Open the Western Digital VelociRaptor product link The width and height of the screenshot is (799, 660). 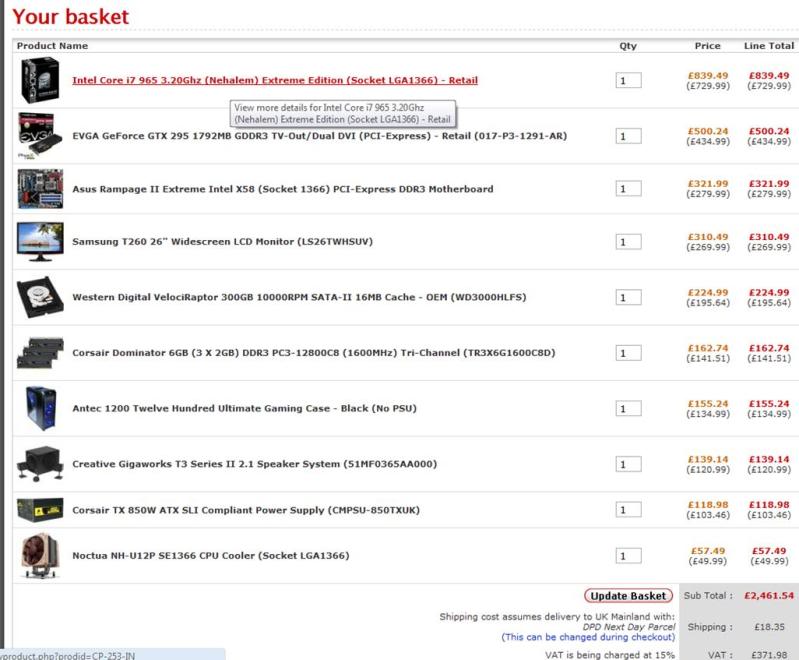(299, 298)
